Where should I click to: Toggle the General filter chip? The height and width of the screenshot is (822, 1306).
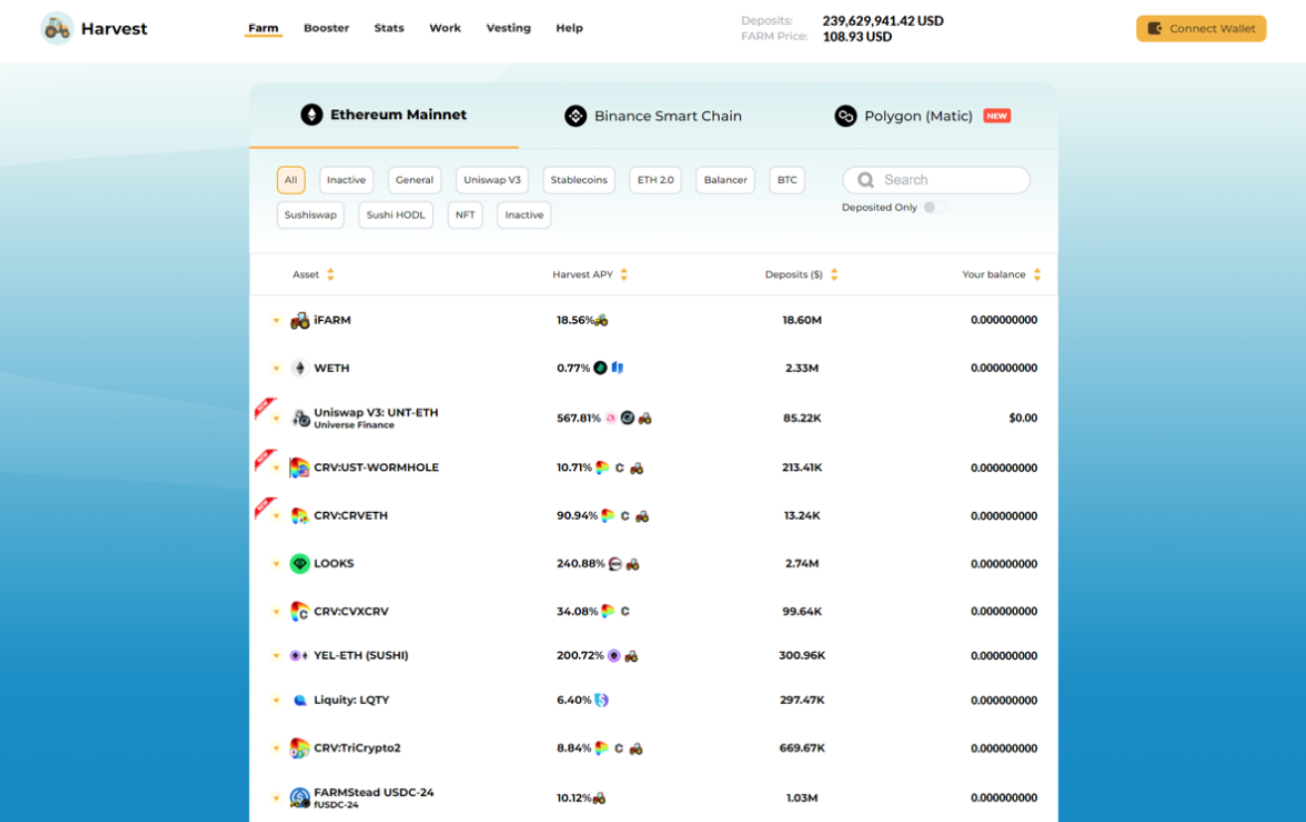(414, 180)
